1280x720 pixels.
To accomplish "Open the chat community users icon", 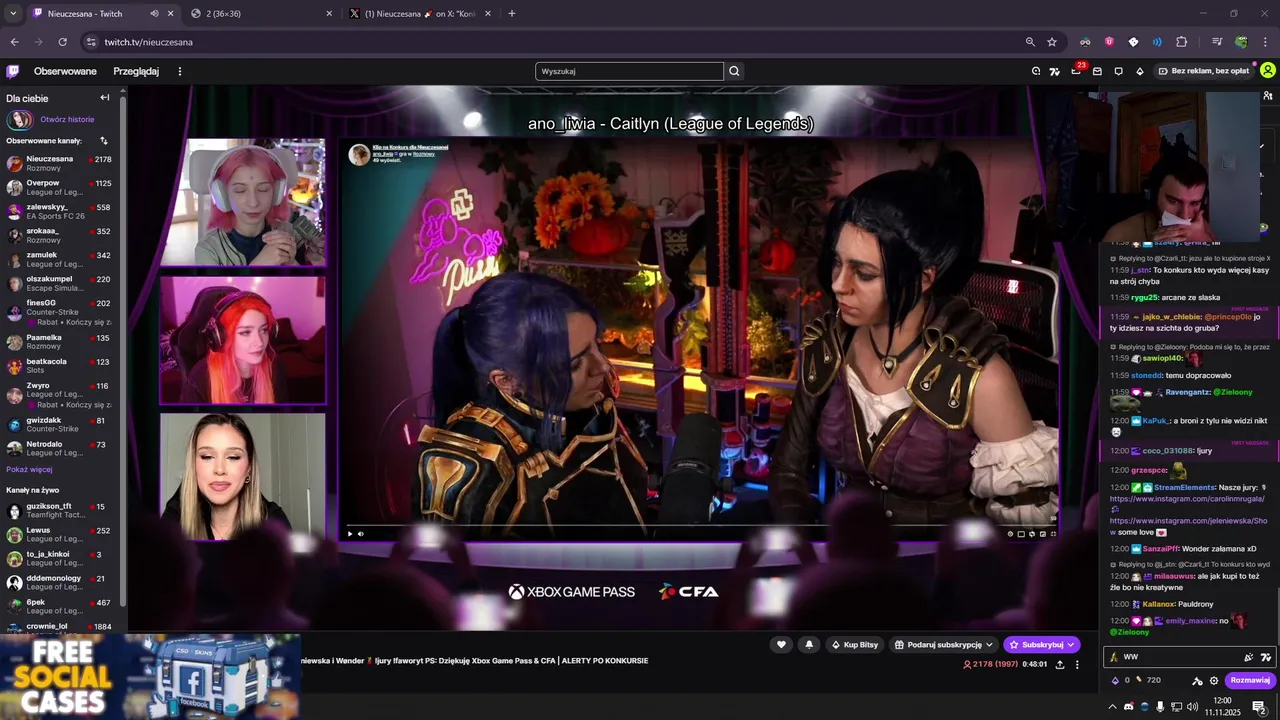I will click(x=1268, y=95).
